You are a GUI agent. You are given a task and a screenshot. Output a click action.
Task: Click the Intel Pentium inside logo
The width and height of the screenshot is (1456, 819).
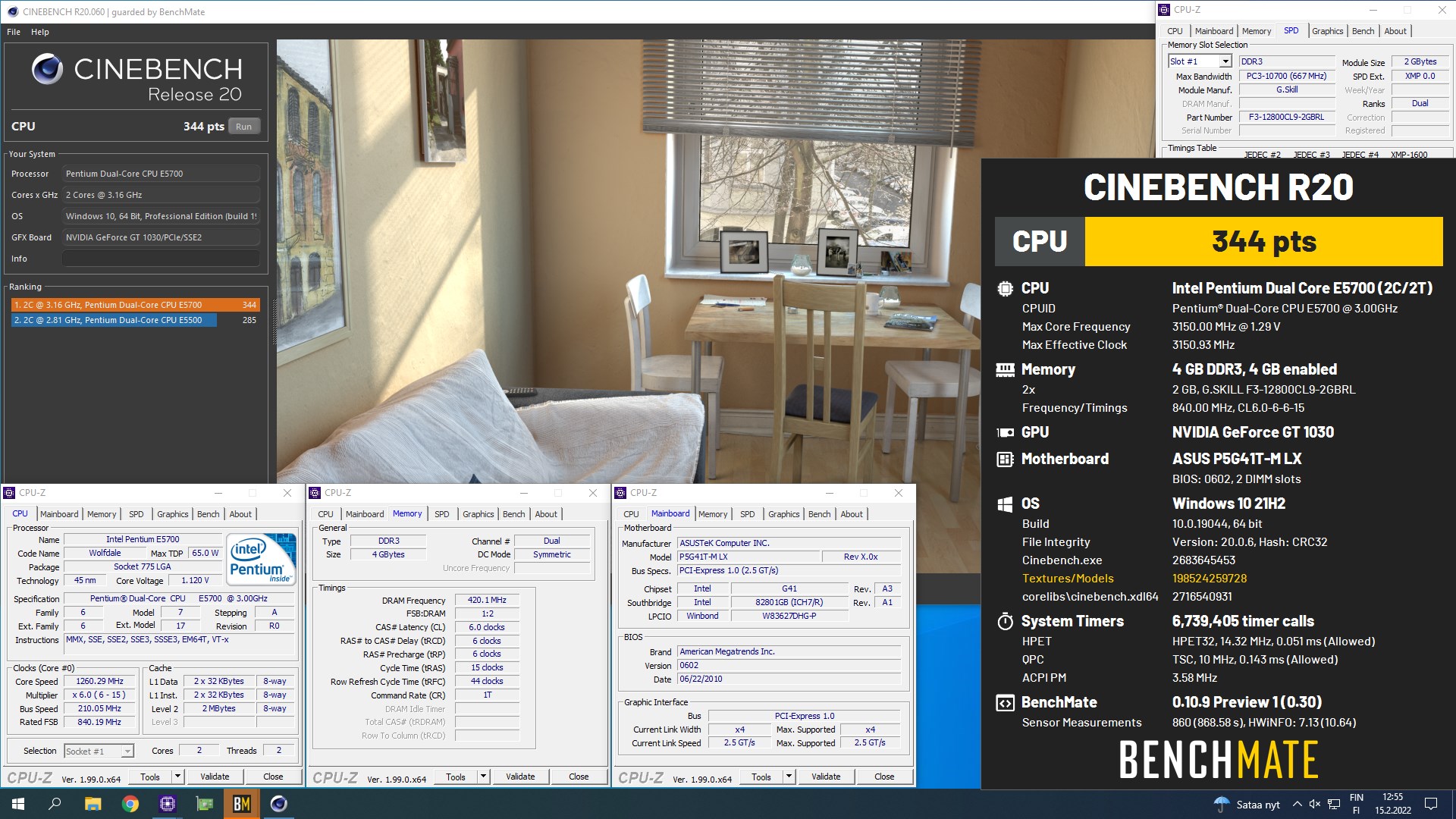tap(262, 560)
